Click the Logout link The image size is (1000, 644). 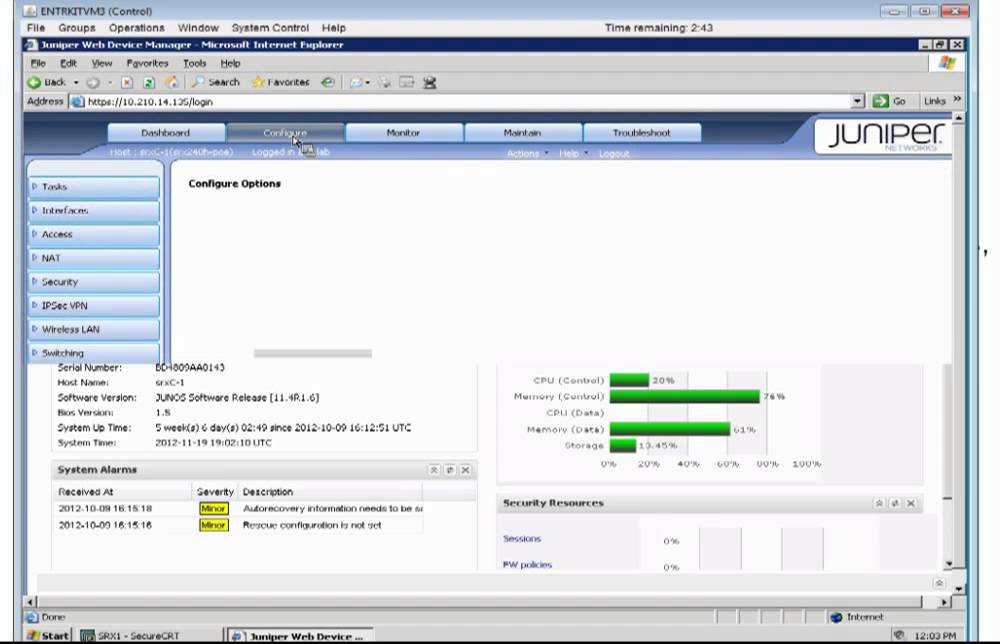pos(614,154)
